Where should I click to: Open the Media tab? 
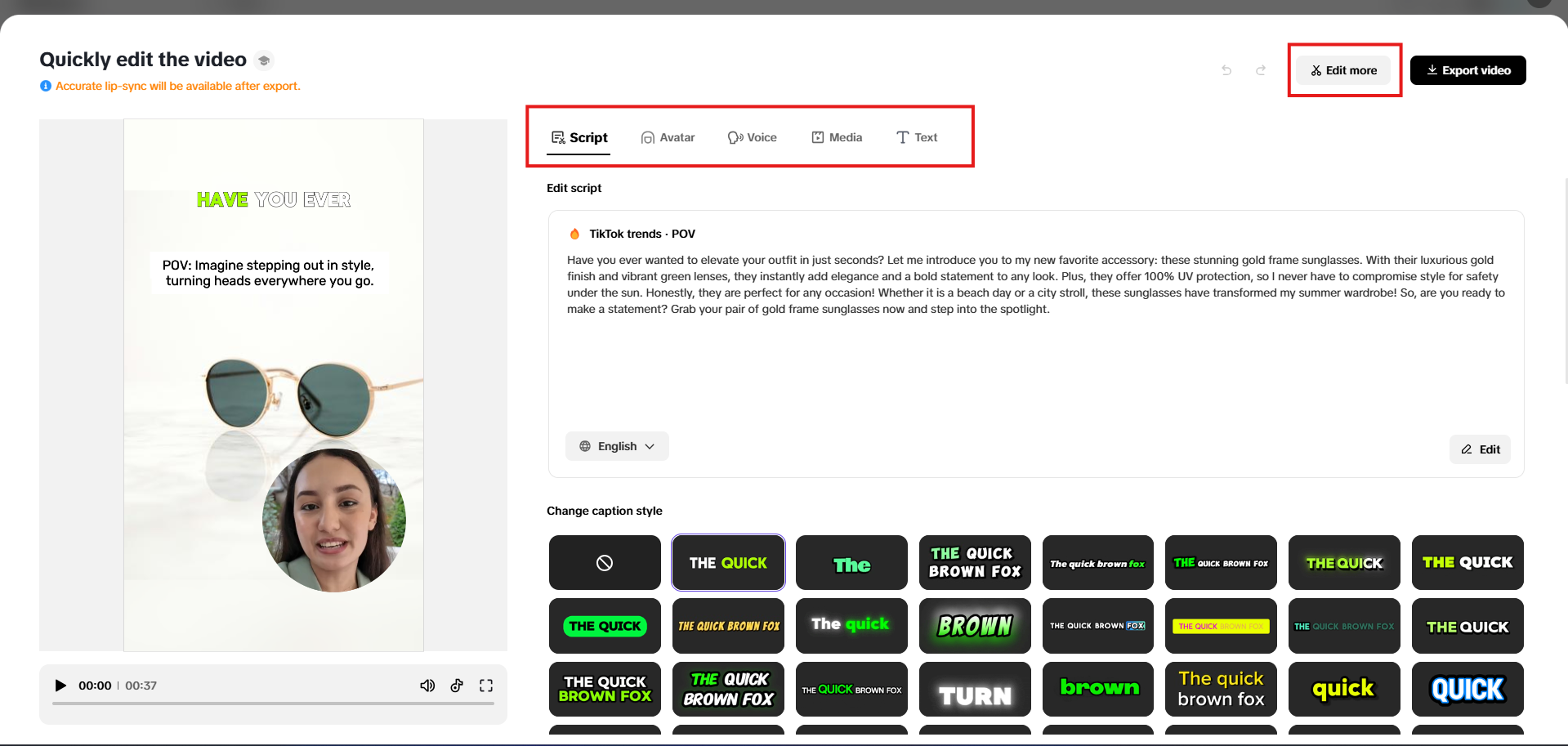[837, 137]
